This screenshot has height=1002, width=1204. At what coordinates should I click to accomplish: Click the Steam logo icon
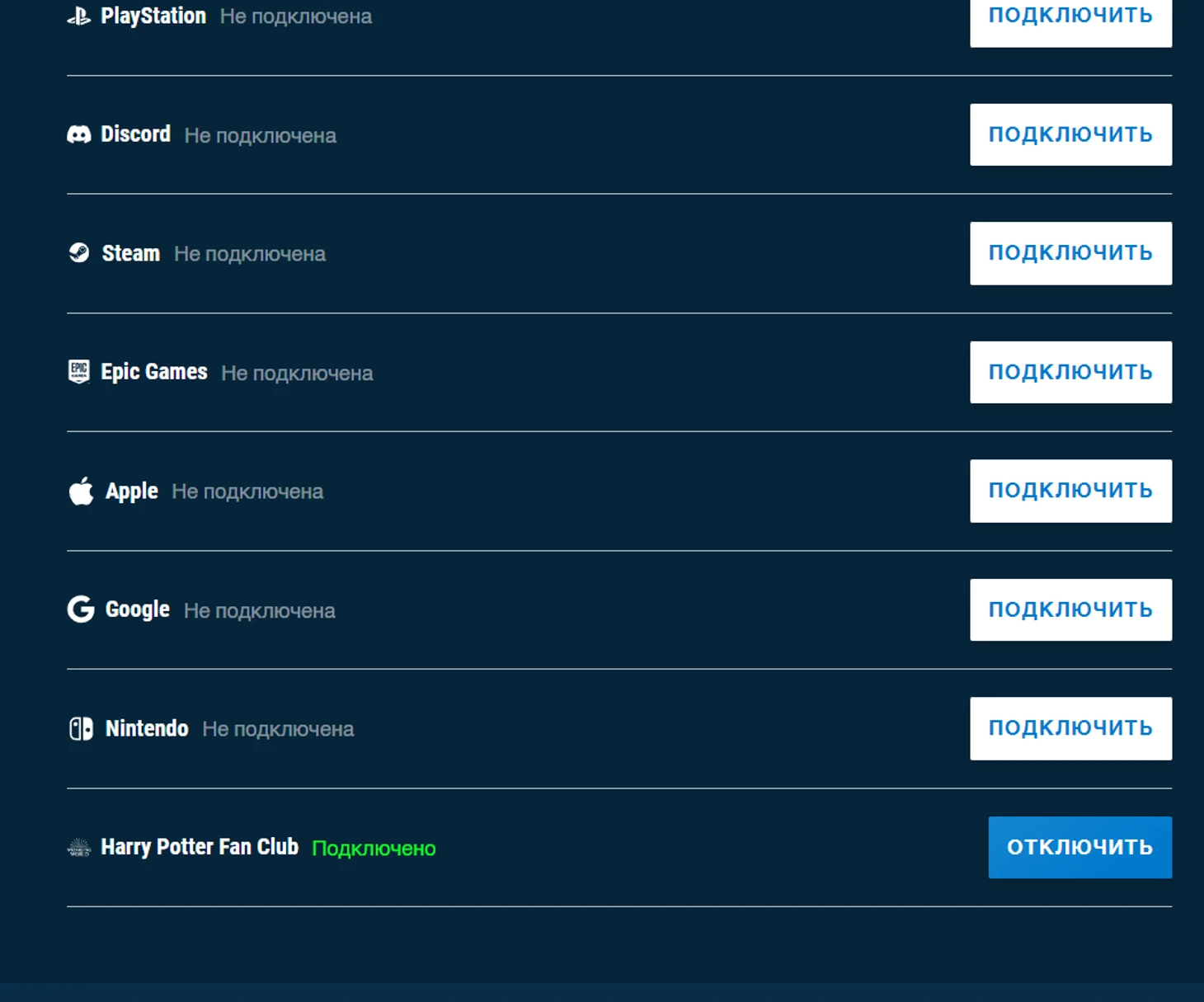click(79, 253)
